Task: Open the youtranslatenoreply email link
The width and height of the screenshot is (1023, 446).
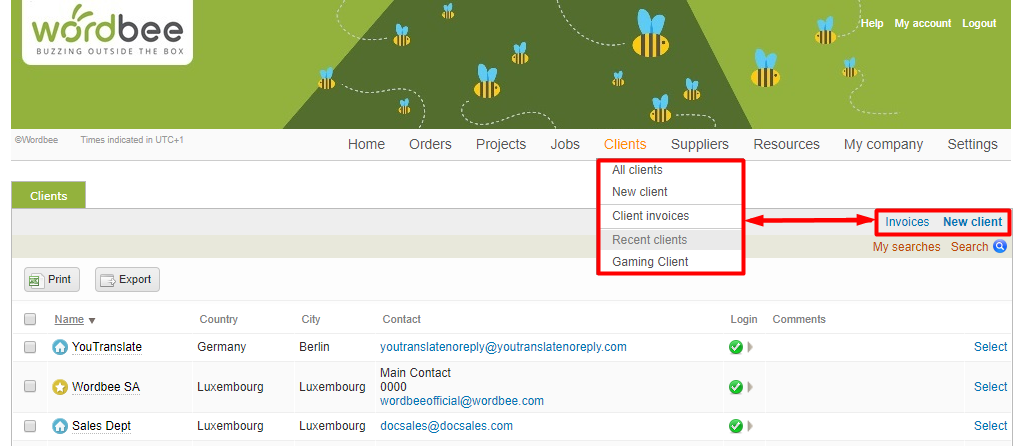Action: coord(503,347)
